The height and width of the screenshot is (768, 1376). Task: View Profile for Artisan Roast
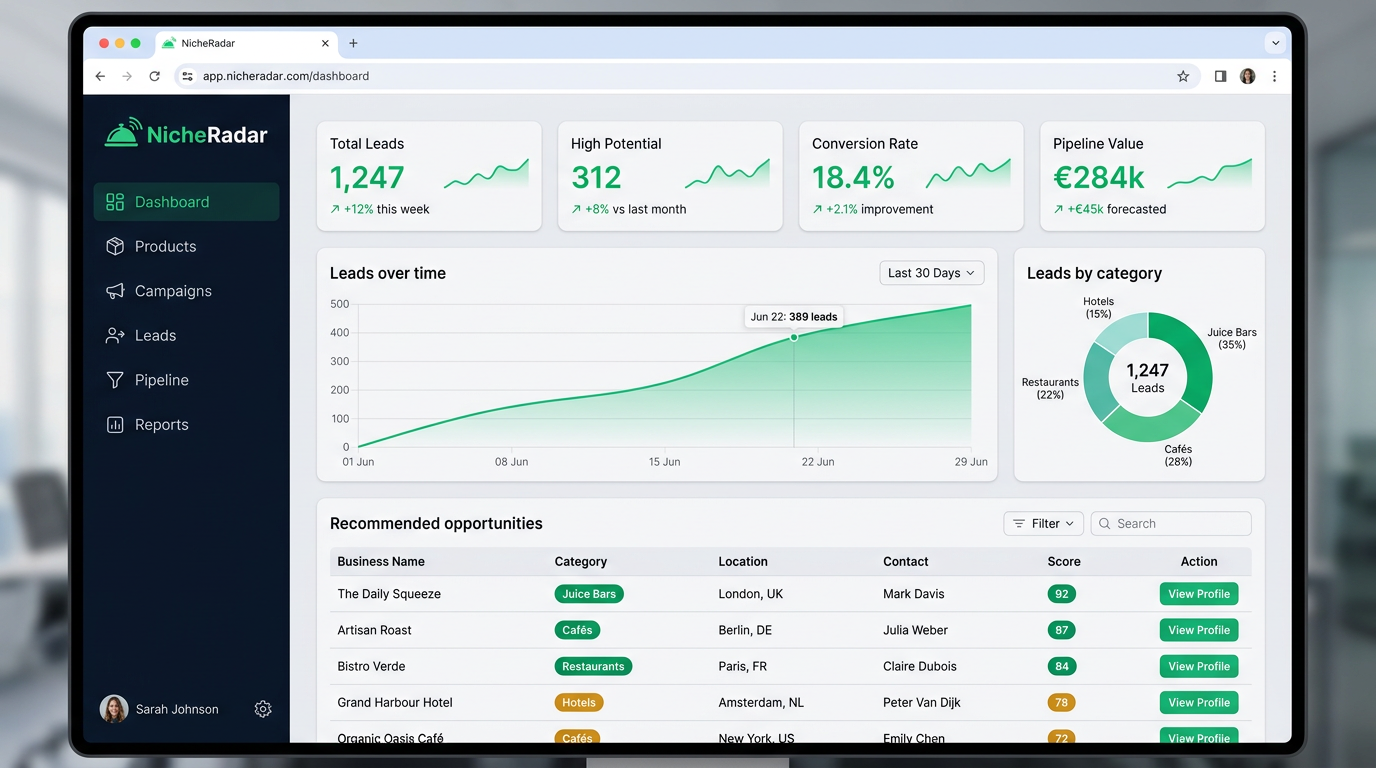click(x=1199, y=630)
